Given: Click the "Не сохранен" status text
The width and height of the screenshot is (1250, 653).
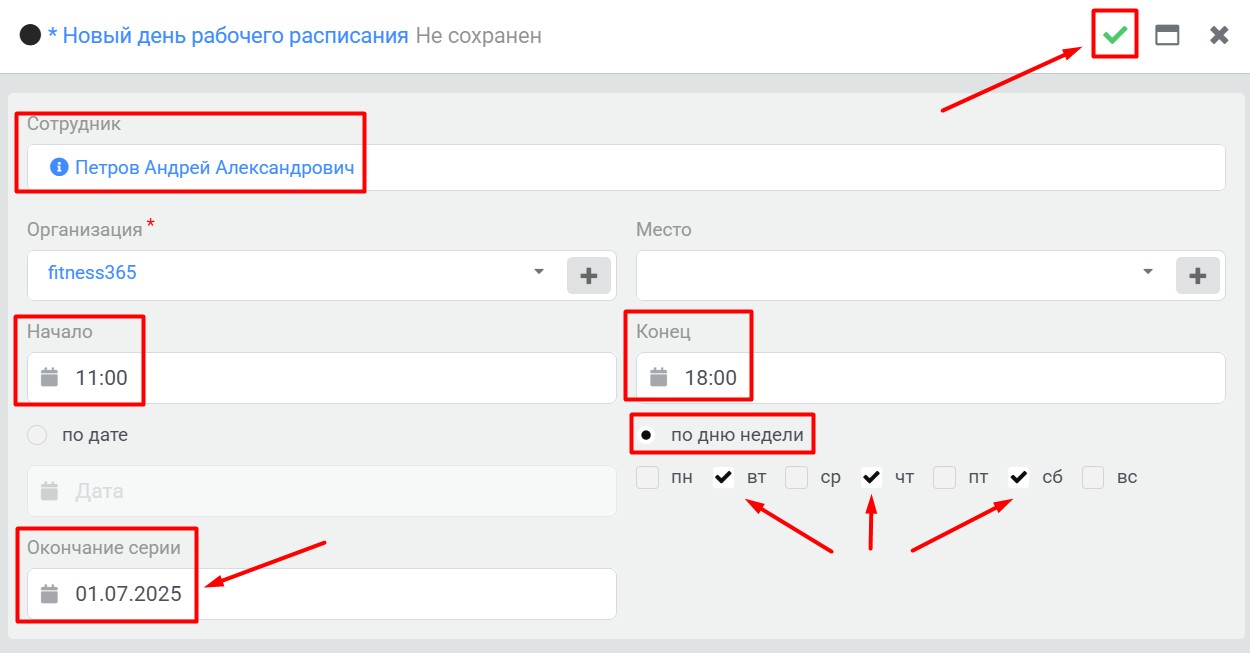Looking at the screenshot, I should click(478, 35).
